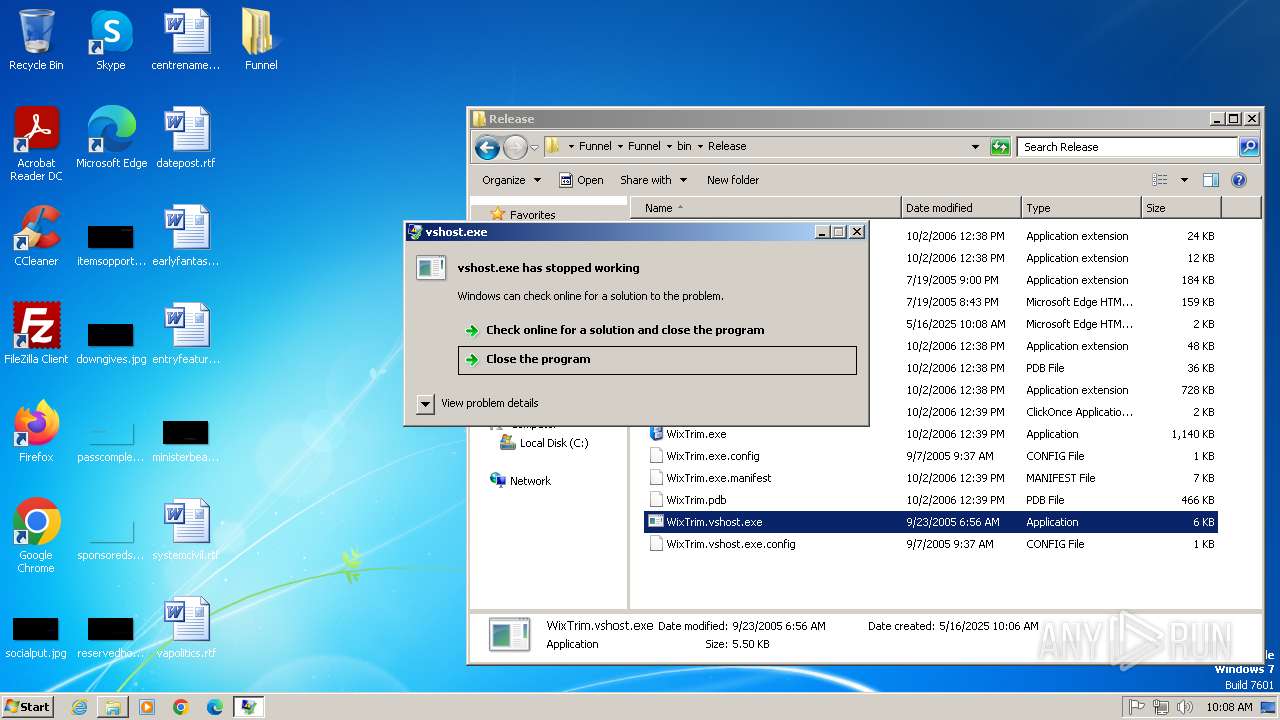Open the Share with dropdown
Viewport: 1280px width, 720px height.
[x=654, y=180]
